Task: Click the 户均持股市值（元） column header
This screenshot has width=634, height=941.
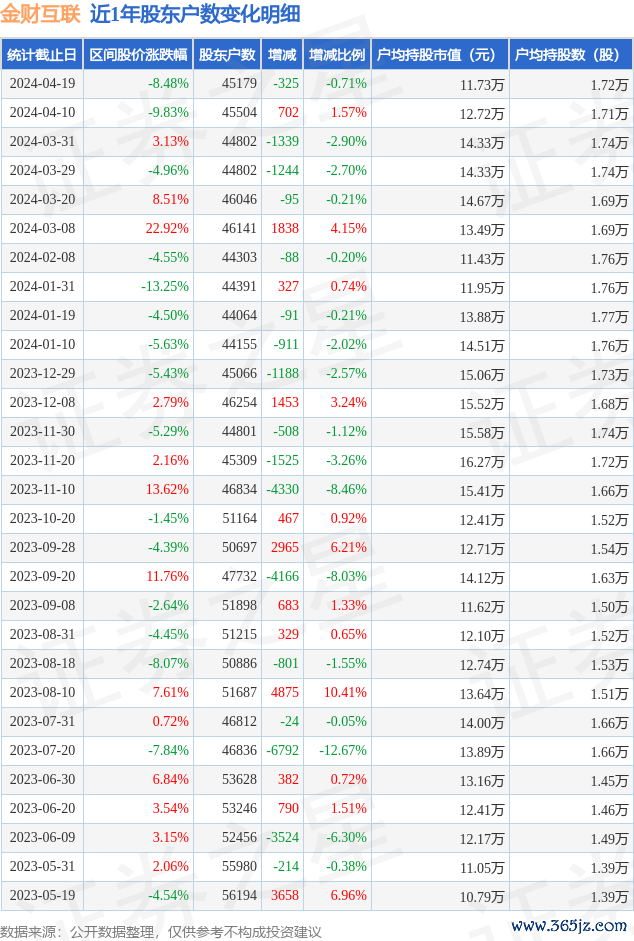Action: click(439, 56)
